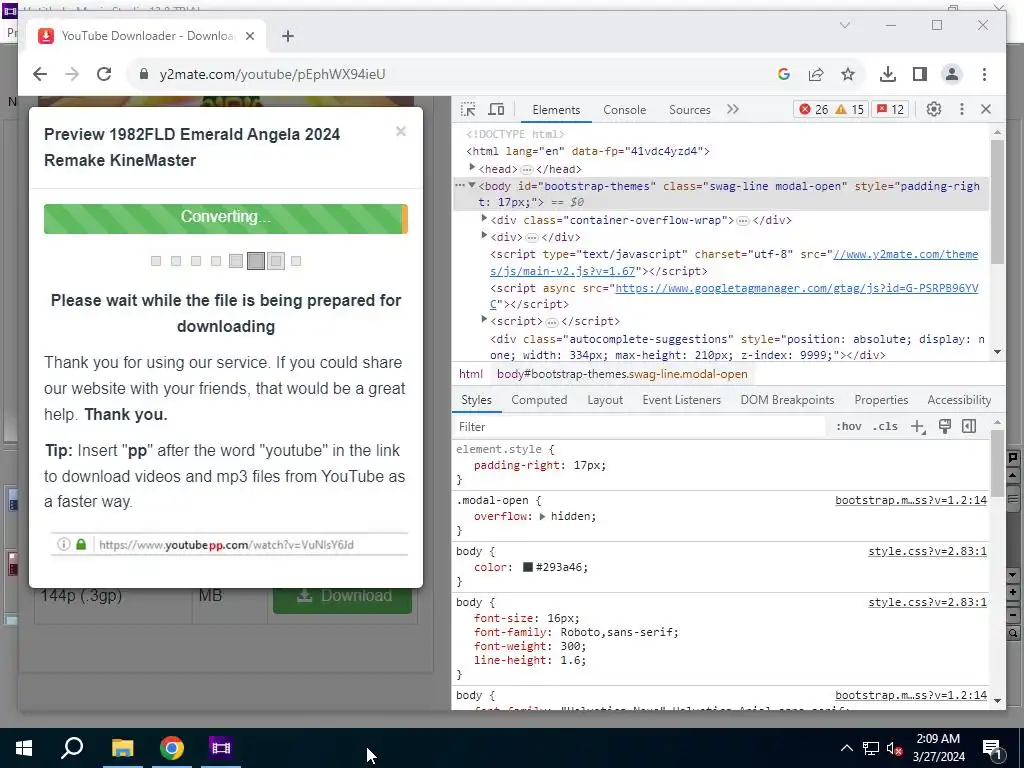Image resolution: width=1024 pixels, height=768 pixels.
Task: Open the Event Listeners sub-tab
Action: tap(682, 400)
